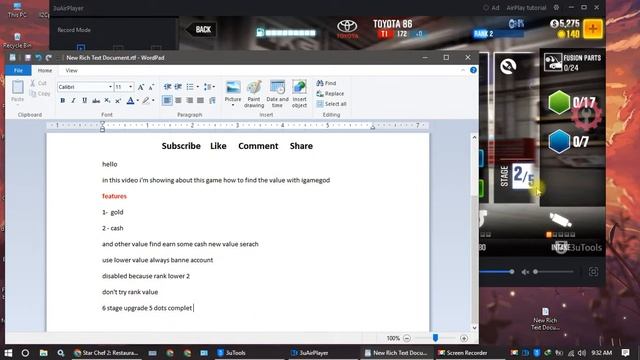Viewport: 640px width, 360px height.
Task: Redo action in WordPad title bar
Action: point(49,58)
